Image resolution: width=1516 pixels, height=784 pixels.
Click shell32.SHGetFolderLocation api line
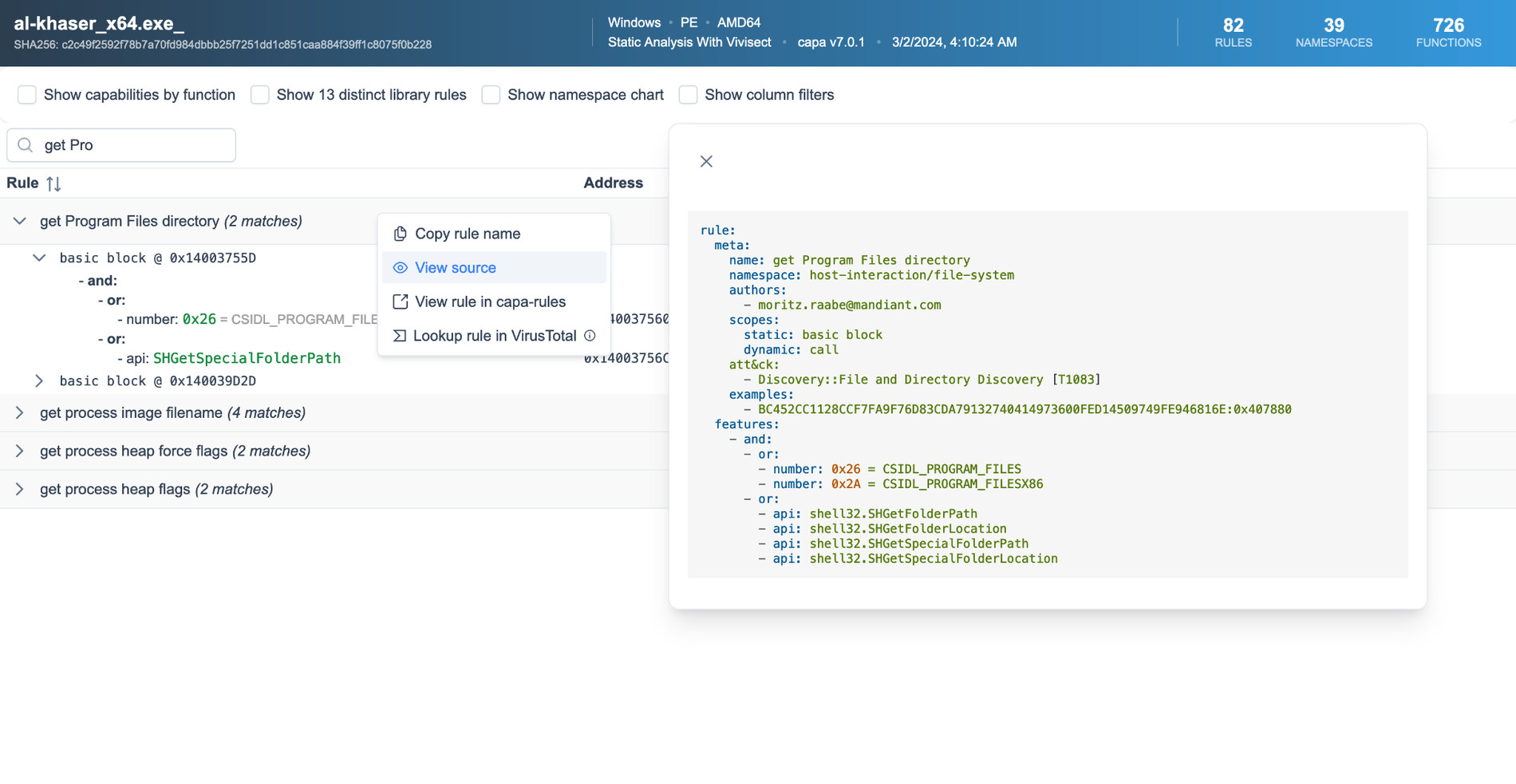tap(882, 529)
